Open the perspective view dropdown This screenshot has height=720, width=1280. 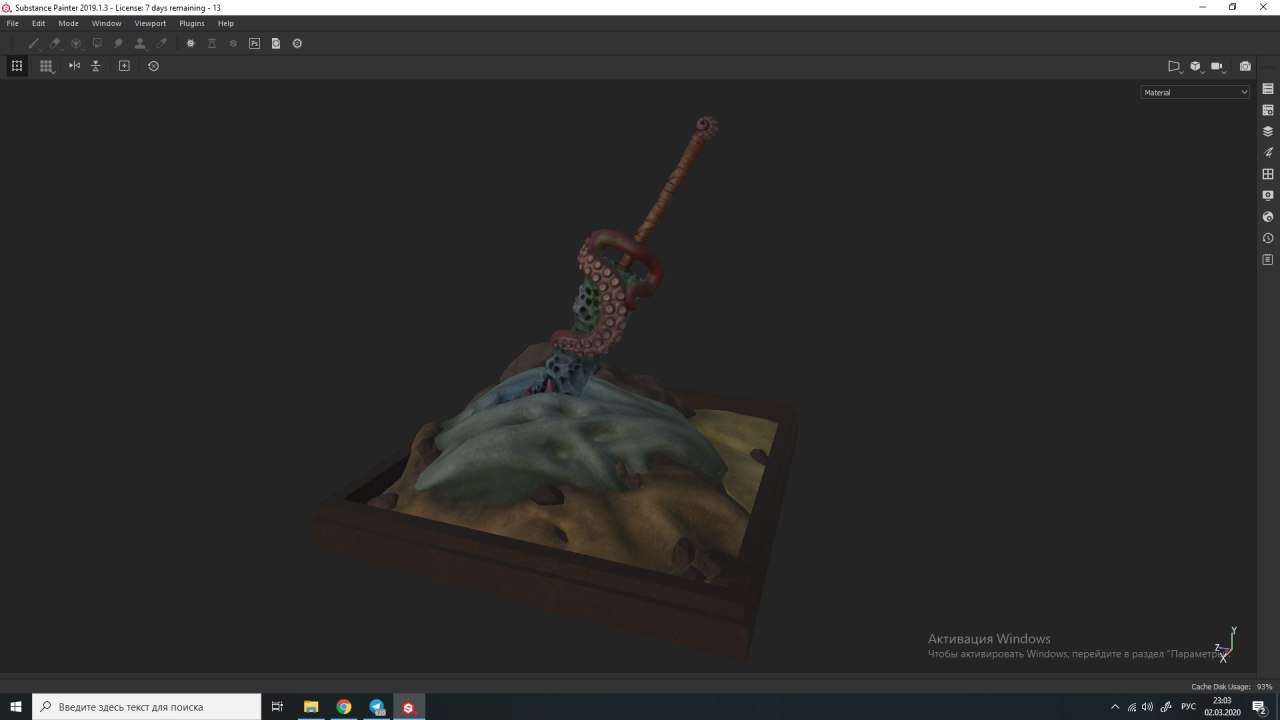(x=1175, y=66)
